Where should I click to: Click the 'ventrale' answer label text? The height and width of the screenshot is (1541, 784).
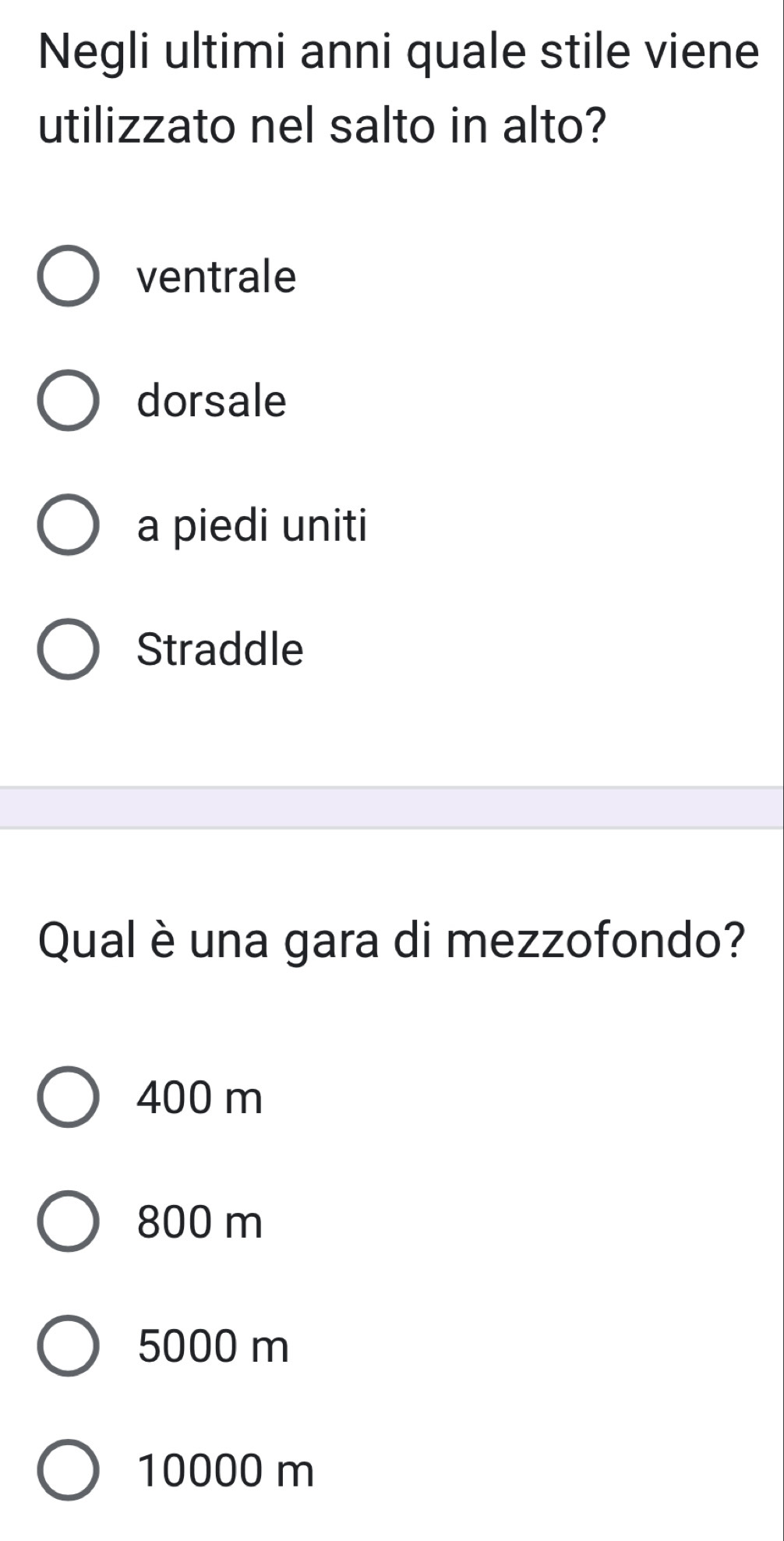pos(217,277)
